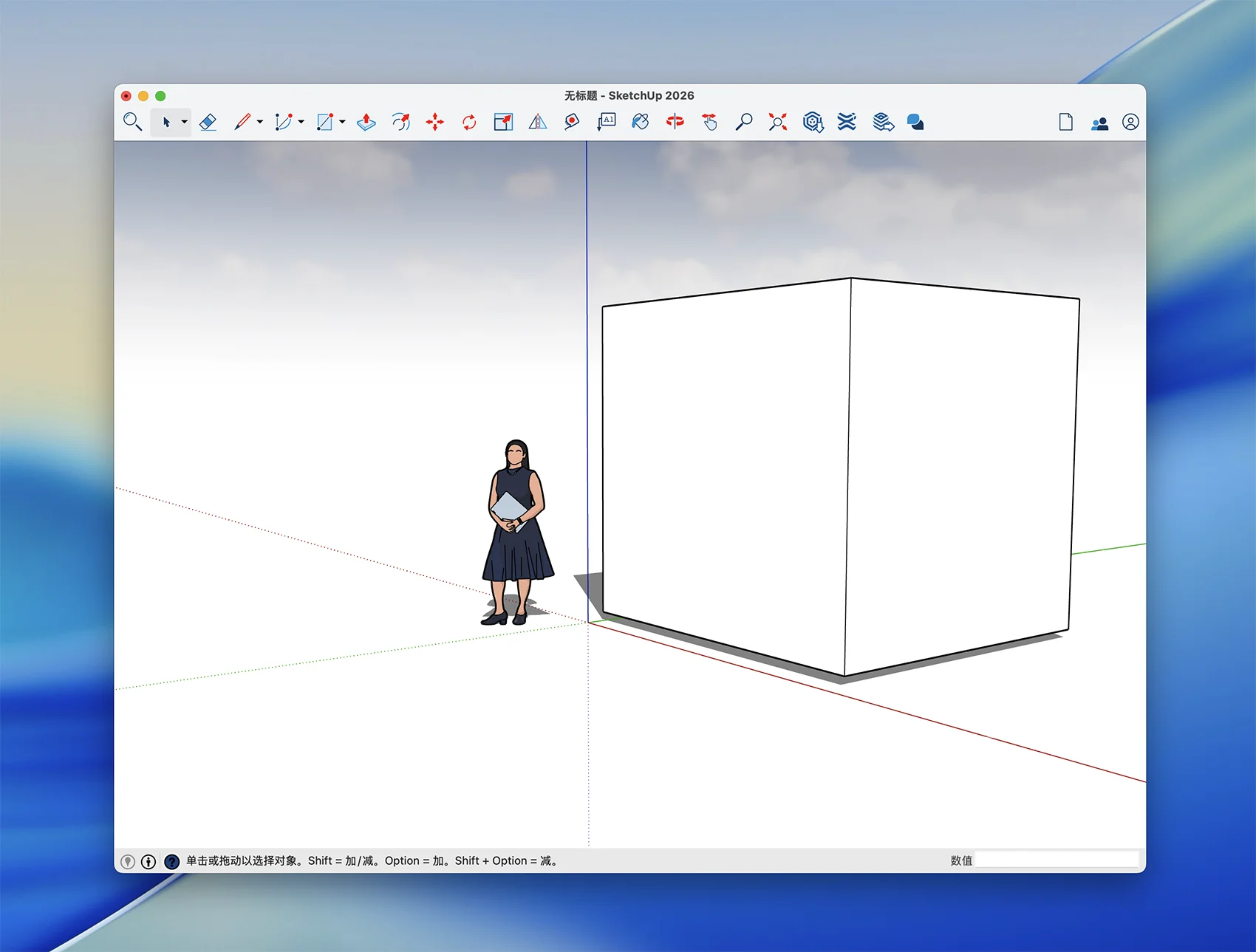Viewport: 1256px width, 952px height.
Task: Click the user account profile icon
Action: (1130, 122)
